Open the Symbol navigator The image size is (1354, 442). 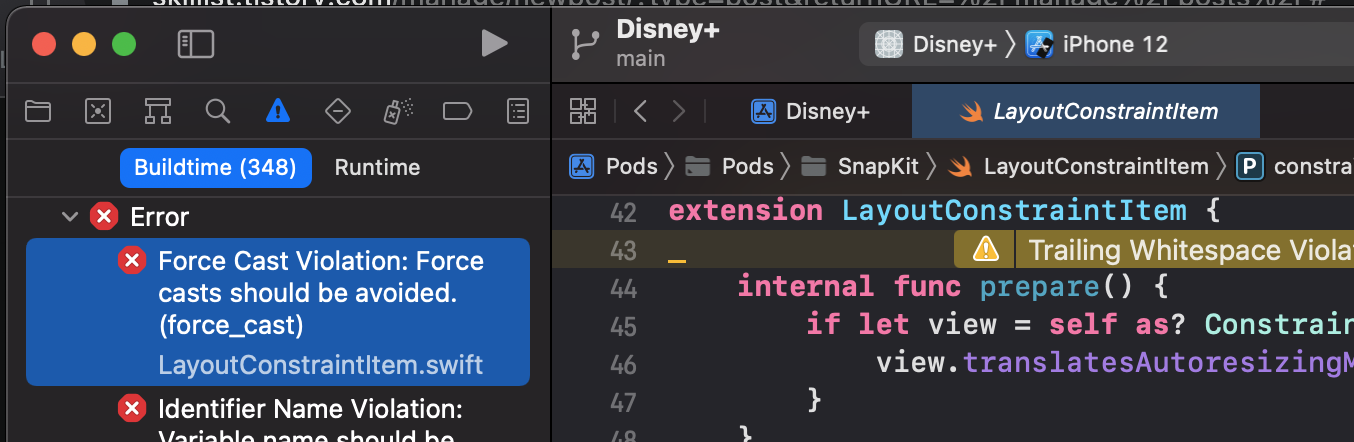coord(158,111)
